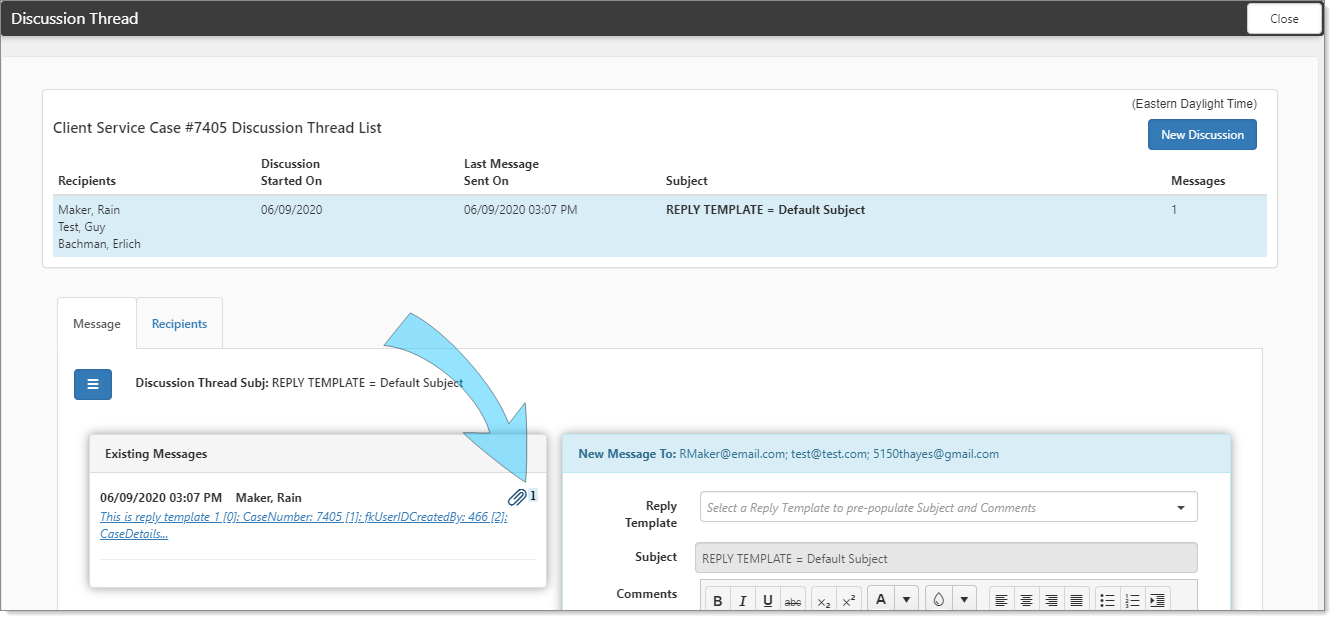Switch to the Recipients tab
This screenshot has width=1335, height=621.
(x=179, y=324)
